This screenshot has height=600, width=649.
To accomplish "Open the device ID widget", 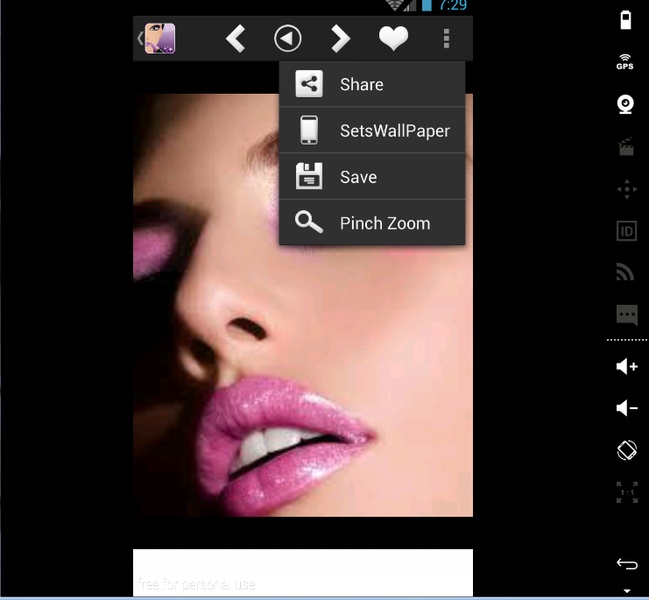I will [627, 231].
